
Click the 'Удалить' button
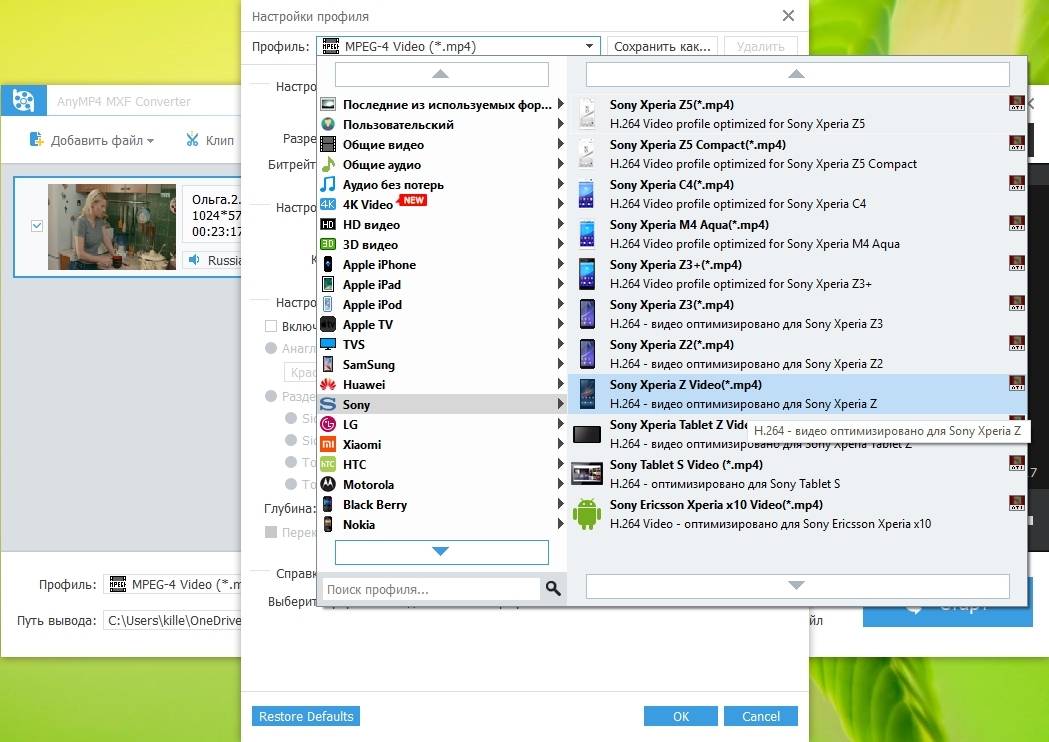761,46
